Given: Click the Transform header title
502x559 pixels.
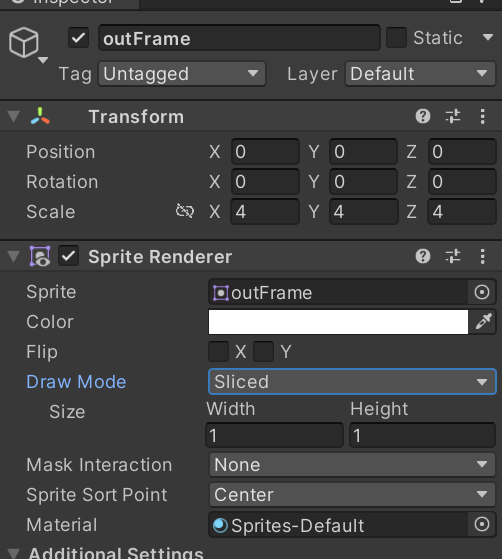Looking at the screenshot, I should [136, 117].
